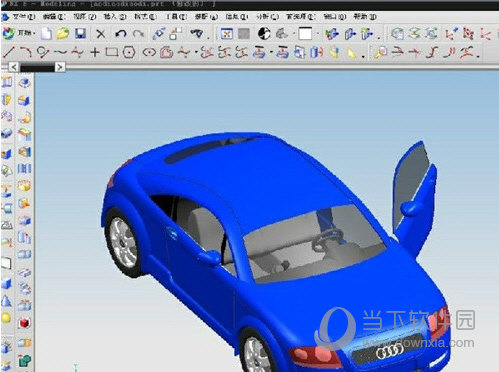Open the Insert (插入) menu
This screenshot has height=372, width=499.
click(115, 16)
